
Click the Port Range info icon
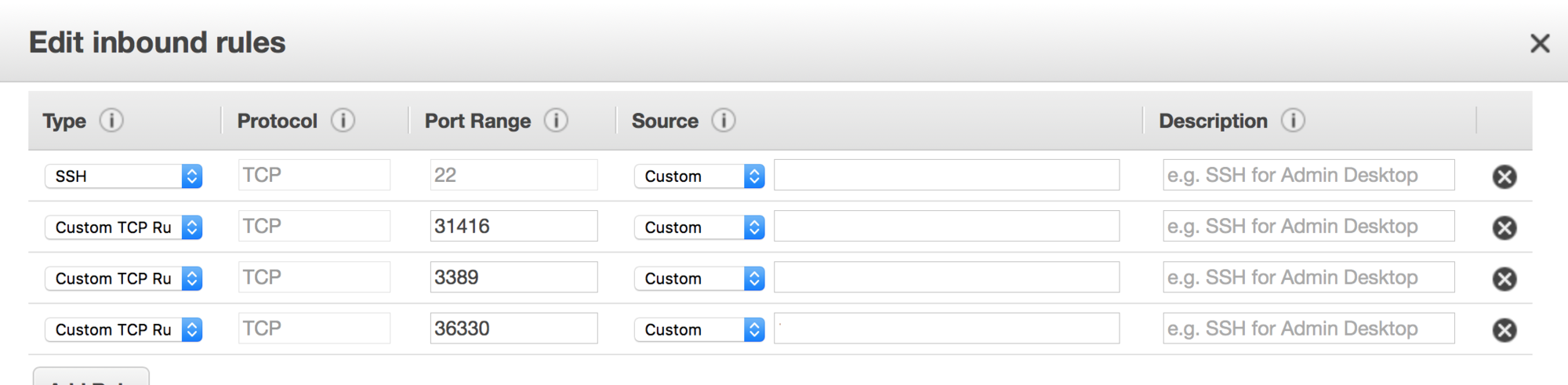coord(556,121)
